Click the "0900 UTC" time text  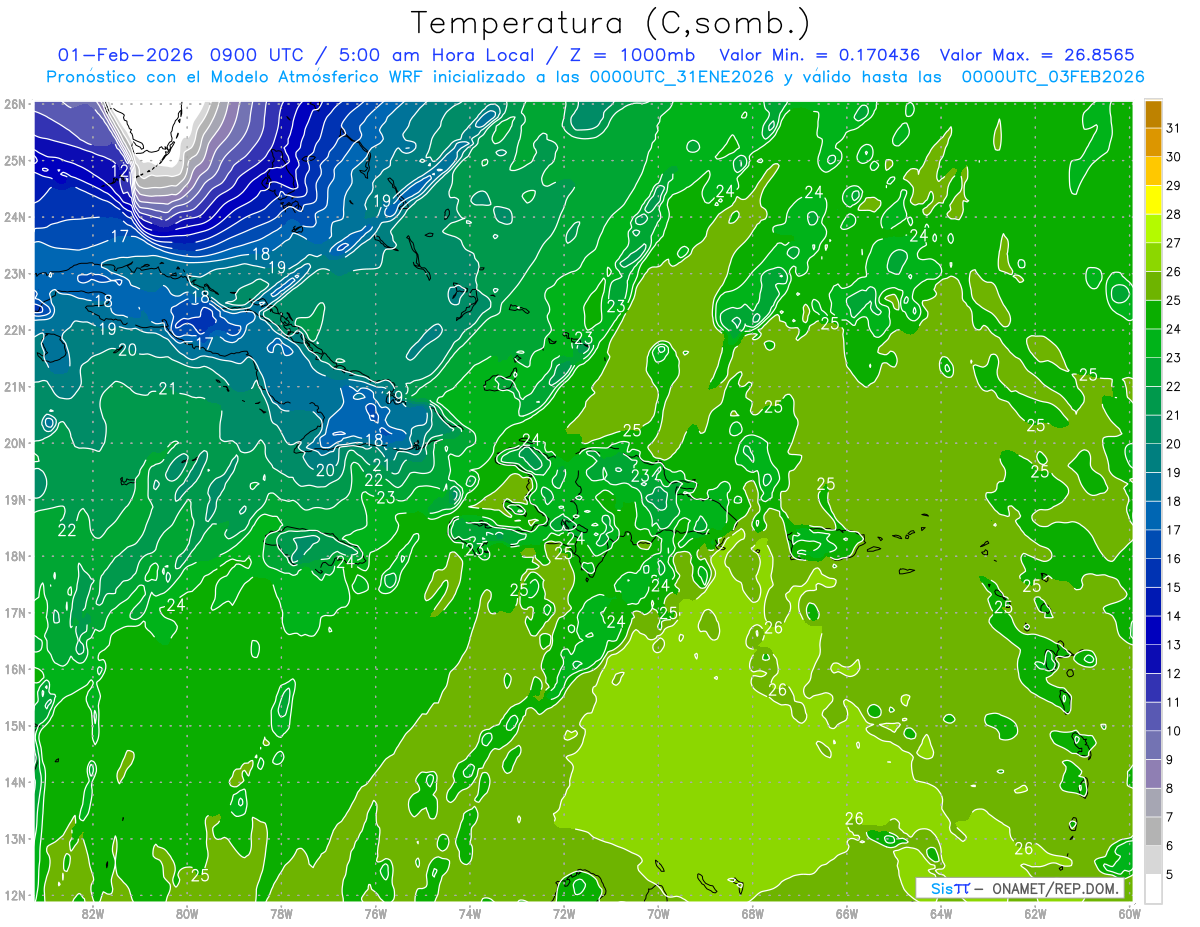(255, 55)
